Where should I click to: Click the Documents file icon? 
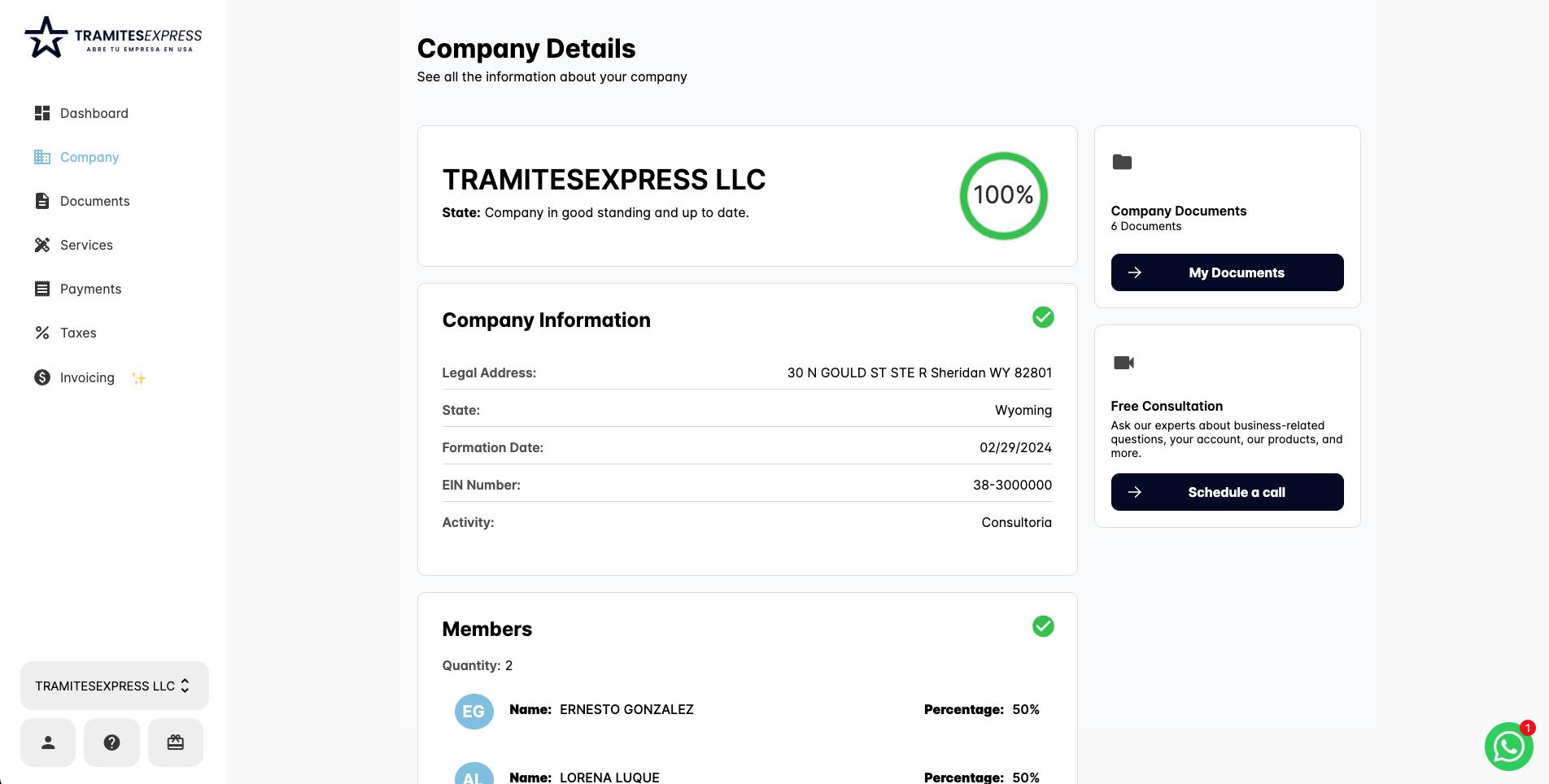point(42,201)
